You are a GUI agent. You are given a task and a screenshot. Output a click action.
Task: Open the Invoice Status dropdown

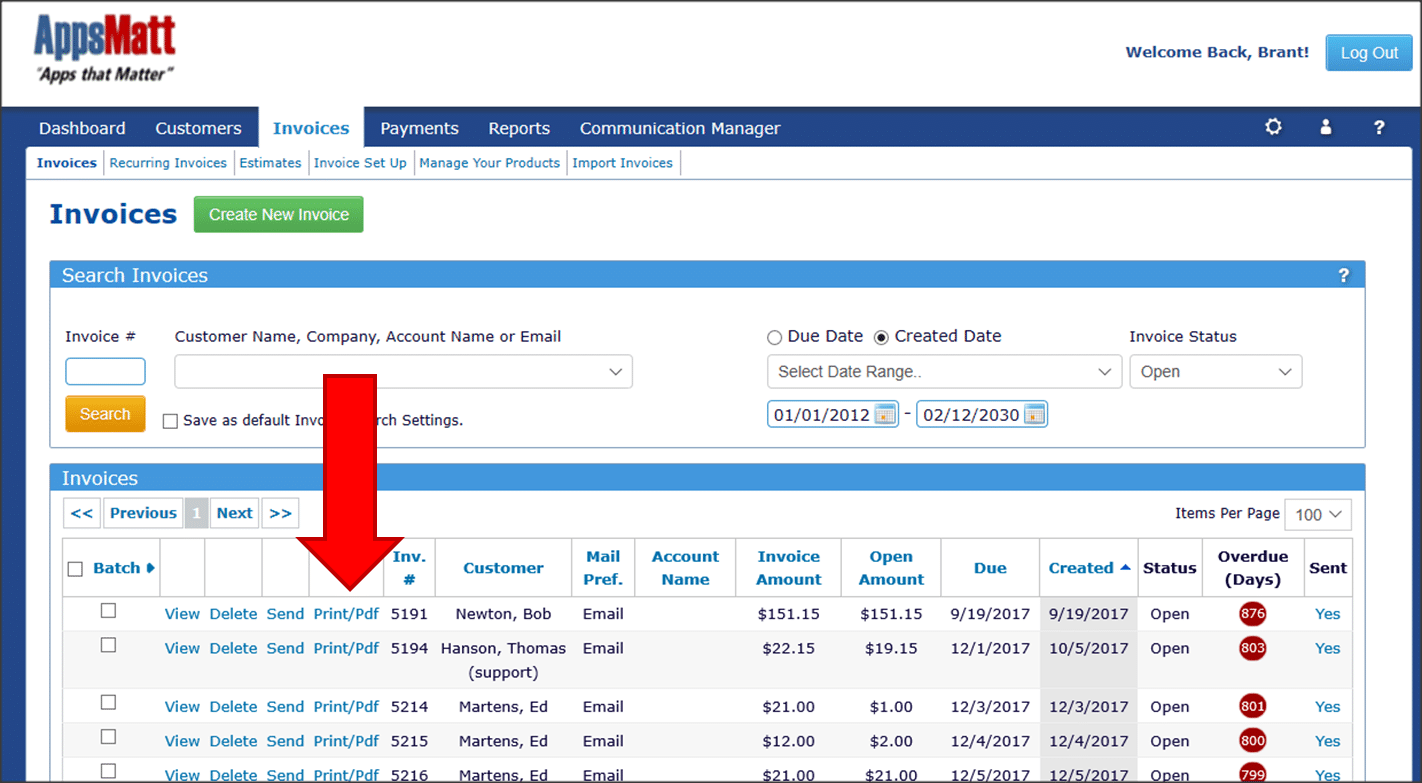point(1216,372)
